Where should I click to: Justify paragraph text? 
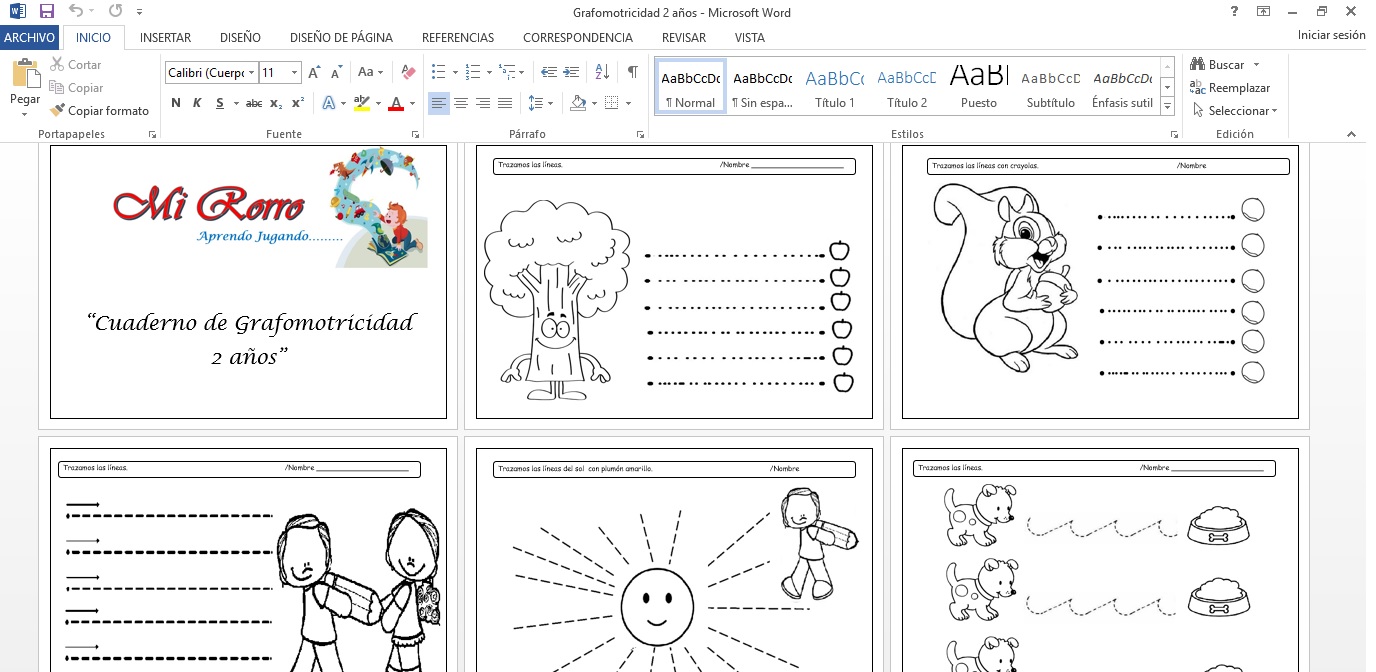click(505, 103)
